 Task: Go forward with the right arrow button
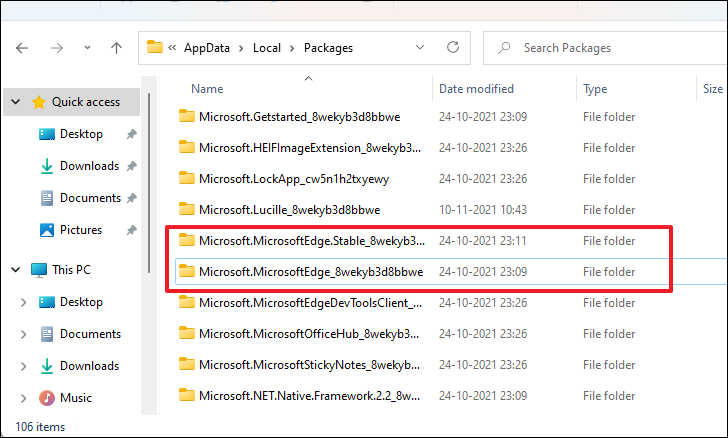click(x=57, y=48)
